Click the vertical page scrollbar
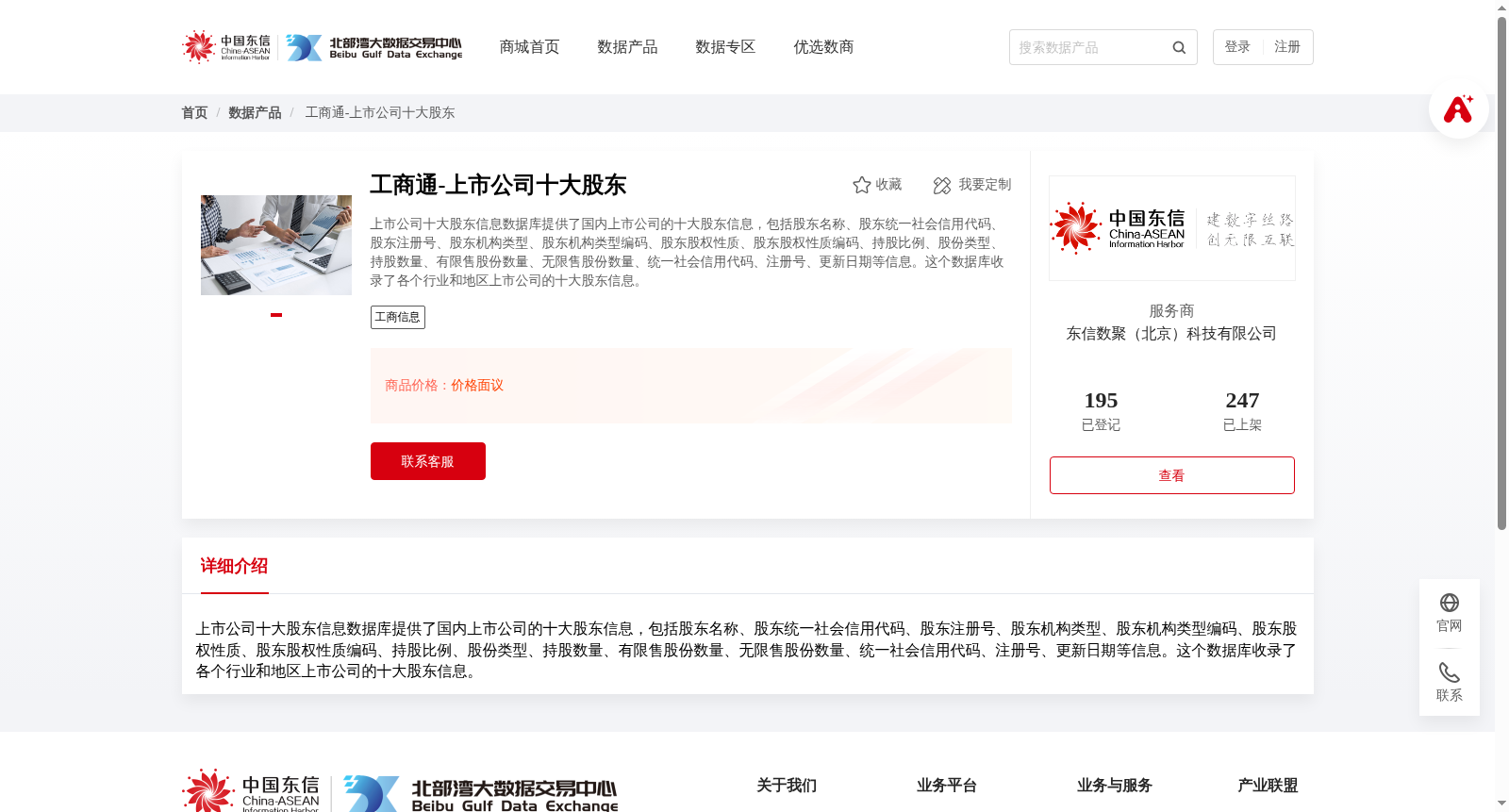This screenshot has height=812, width=1509. 1501,273
